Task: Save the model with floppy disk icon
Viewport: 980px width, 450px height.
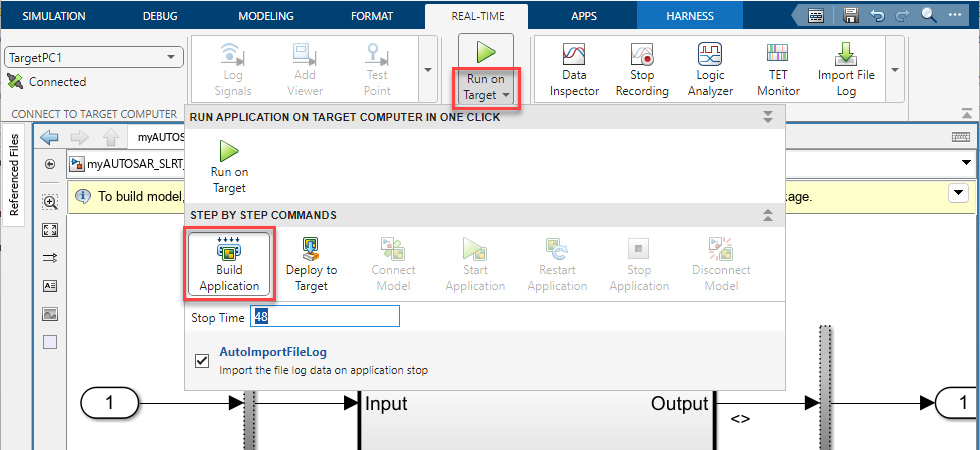Action: pyautogui.click(x=850, y=16)
